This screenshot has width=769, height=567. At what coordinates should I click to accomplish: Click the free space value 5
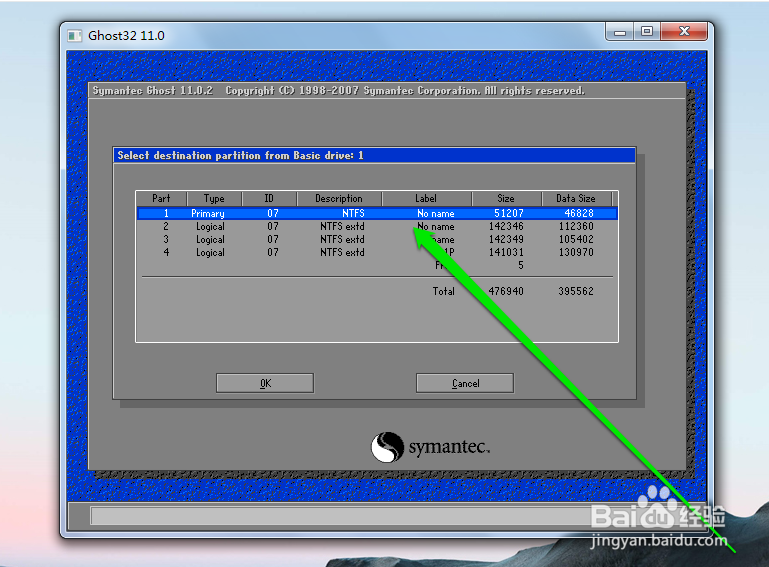[x=521, y=265]
